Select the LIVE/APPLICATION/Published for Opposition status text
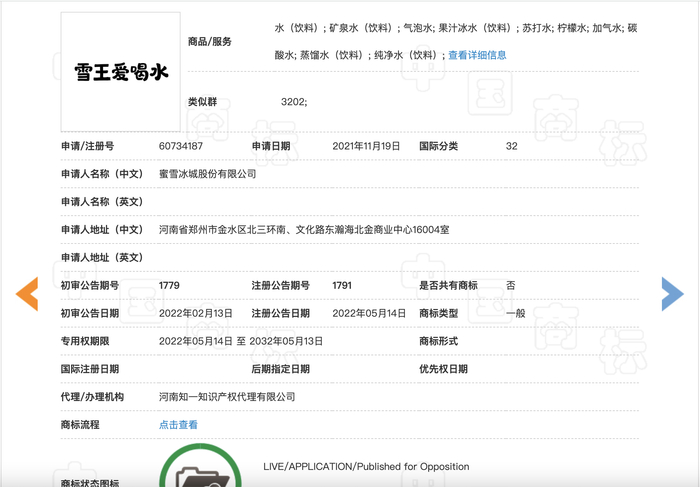The image size is (700, 487). (366, 466)
